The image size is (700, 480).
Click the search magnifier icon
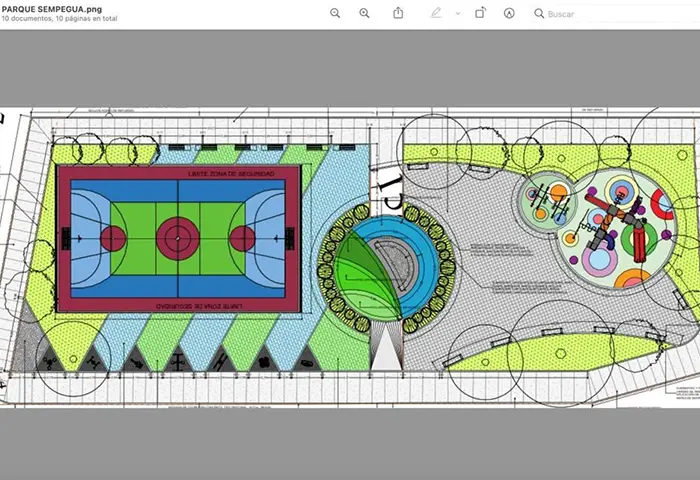pyautogui.click(x=539, y=14)
